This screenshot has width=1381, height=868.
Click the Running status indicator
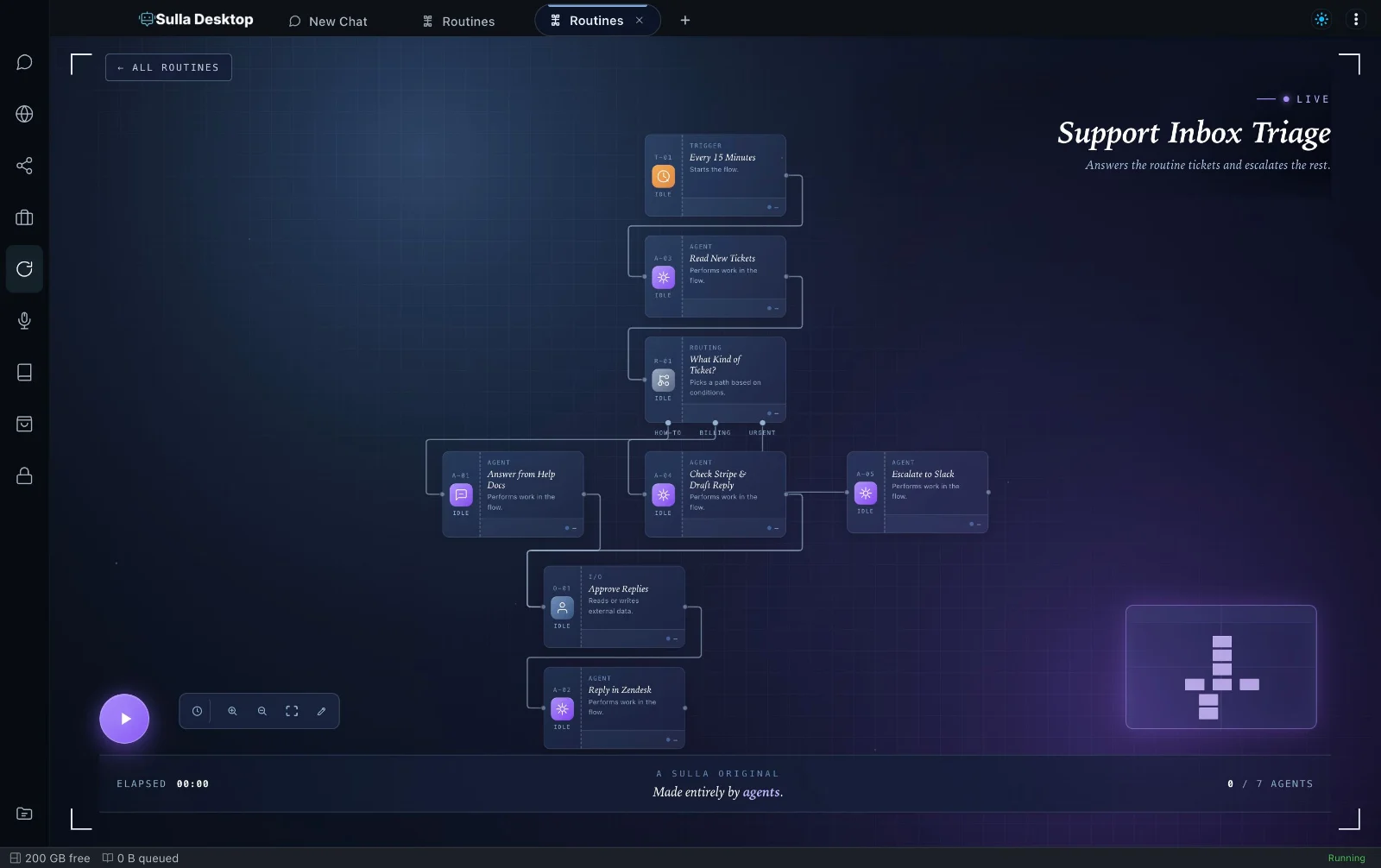1346,858
